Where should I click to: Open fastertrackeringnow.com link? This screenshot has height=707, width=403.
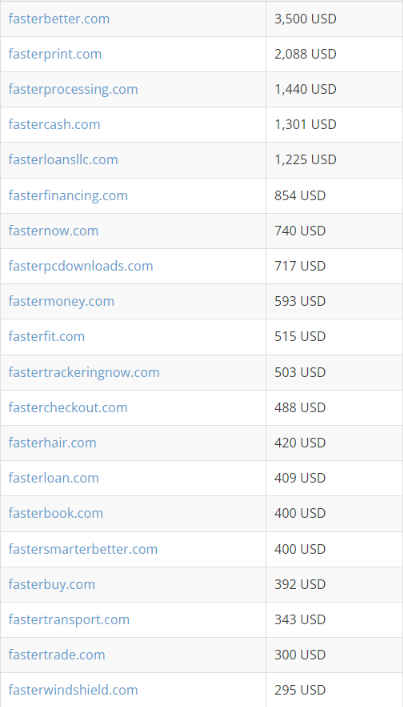pyautogui.click(x=84, y=372)
